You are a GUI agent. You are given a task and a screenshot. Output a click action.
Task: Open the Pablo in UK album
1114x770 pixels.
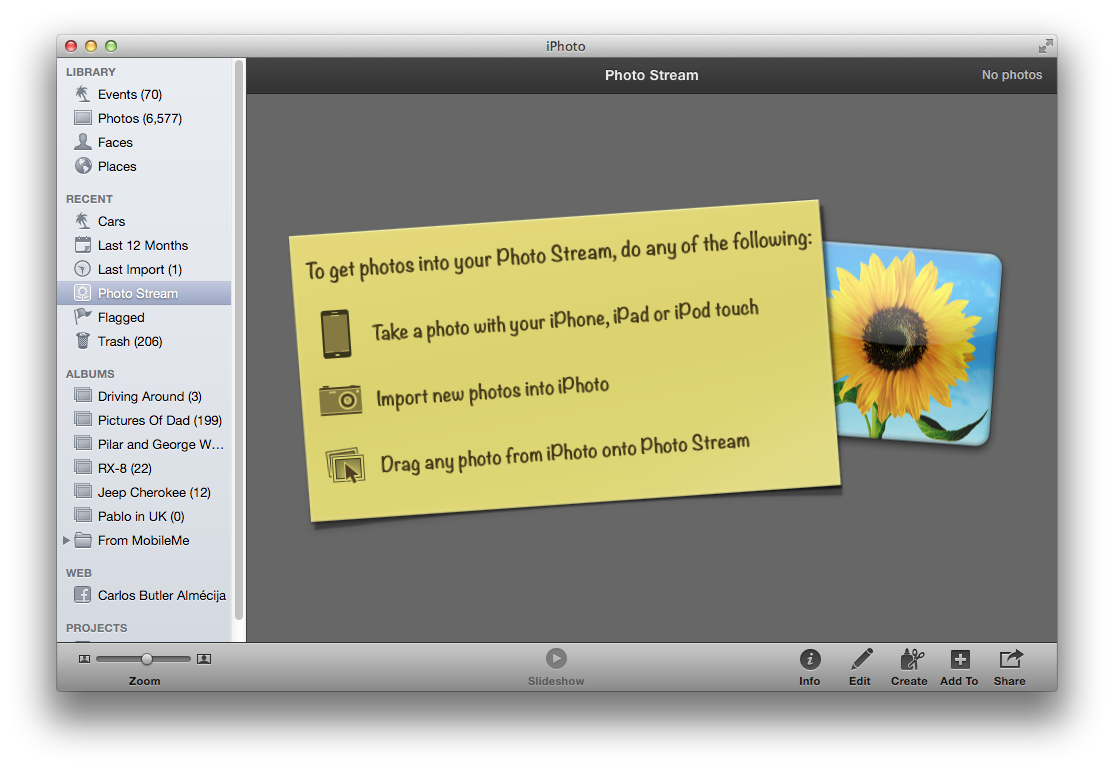144,516
